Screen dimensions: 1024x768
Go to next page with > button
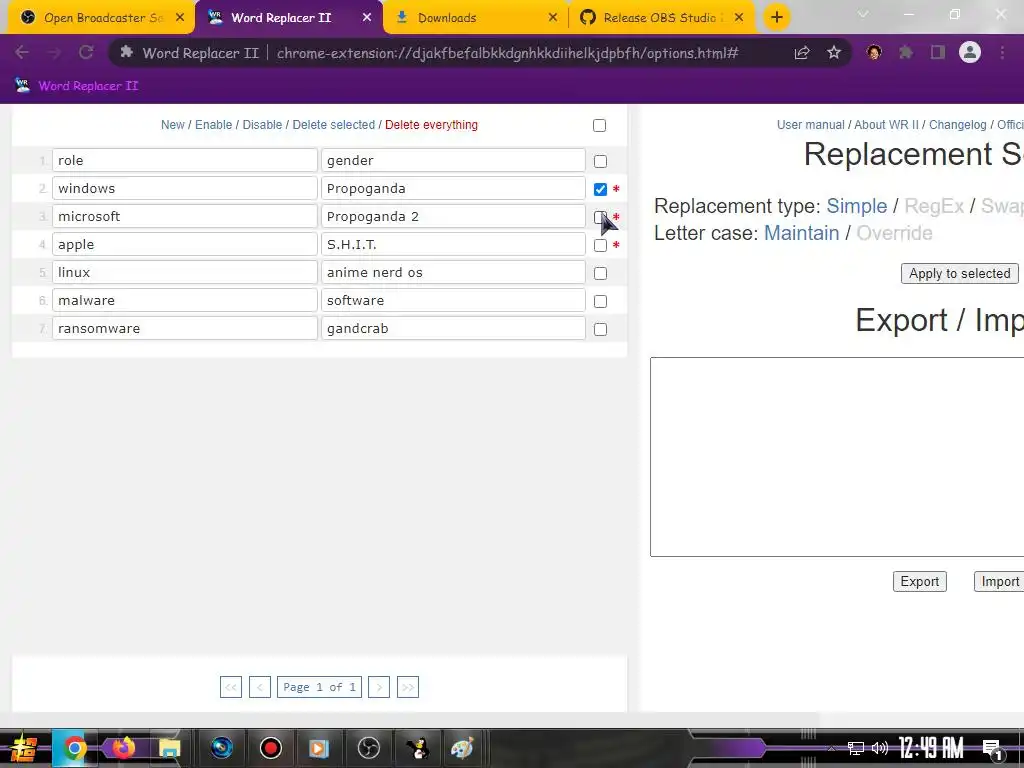click(379, 687)
